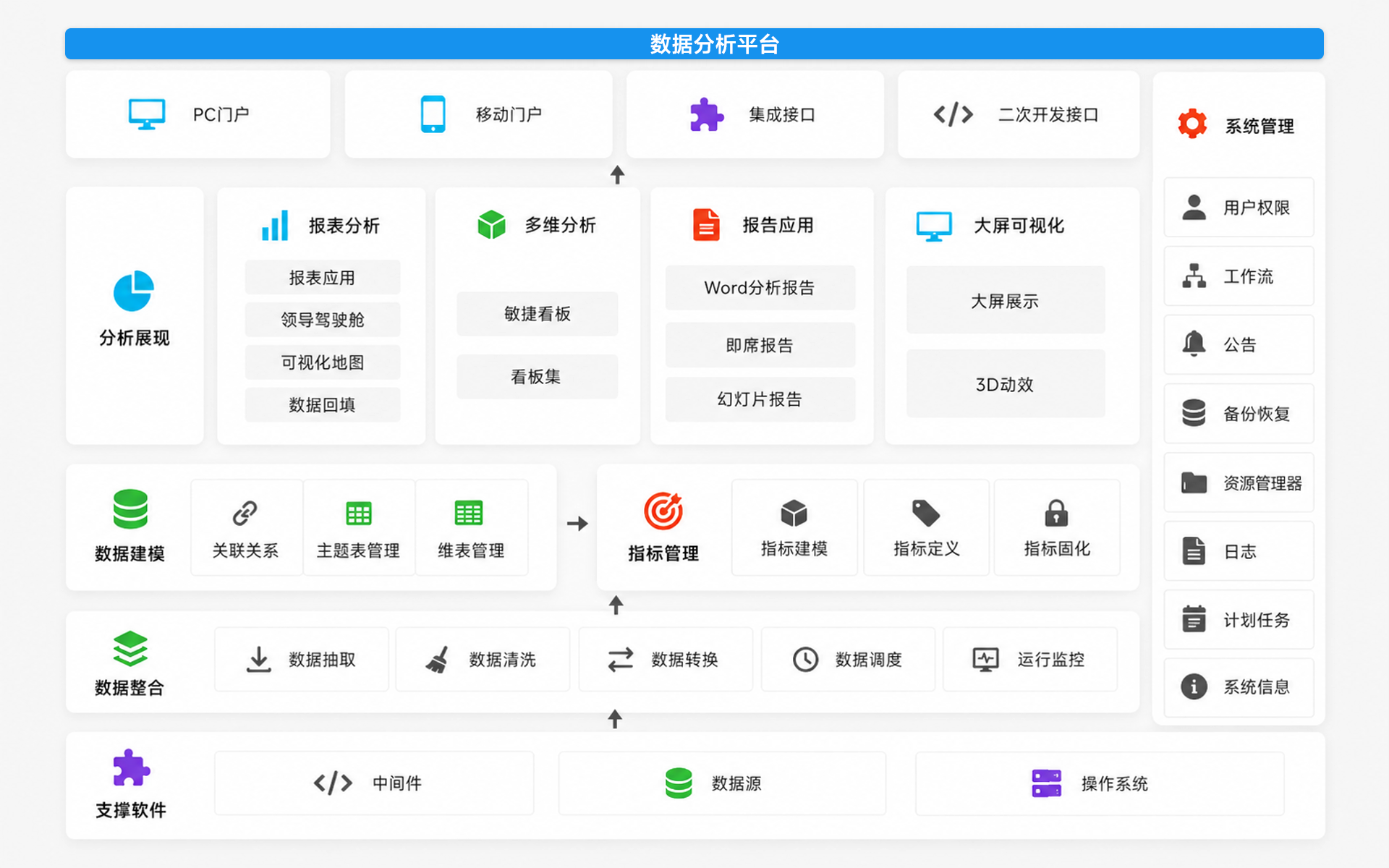Open 备份恢复 in the system management panel
Screen dimensions: 1389x868
click(x=1239, y=414)
